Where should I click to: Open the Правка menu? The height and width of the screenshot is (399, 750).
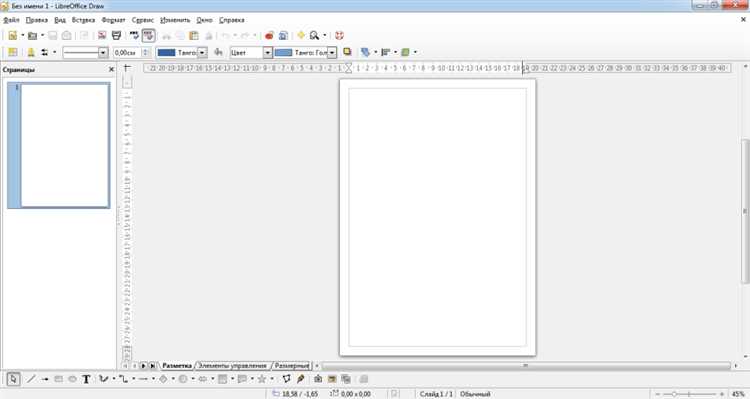tap(36, 20)
